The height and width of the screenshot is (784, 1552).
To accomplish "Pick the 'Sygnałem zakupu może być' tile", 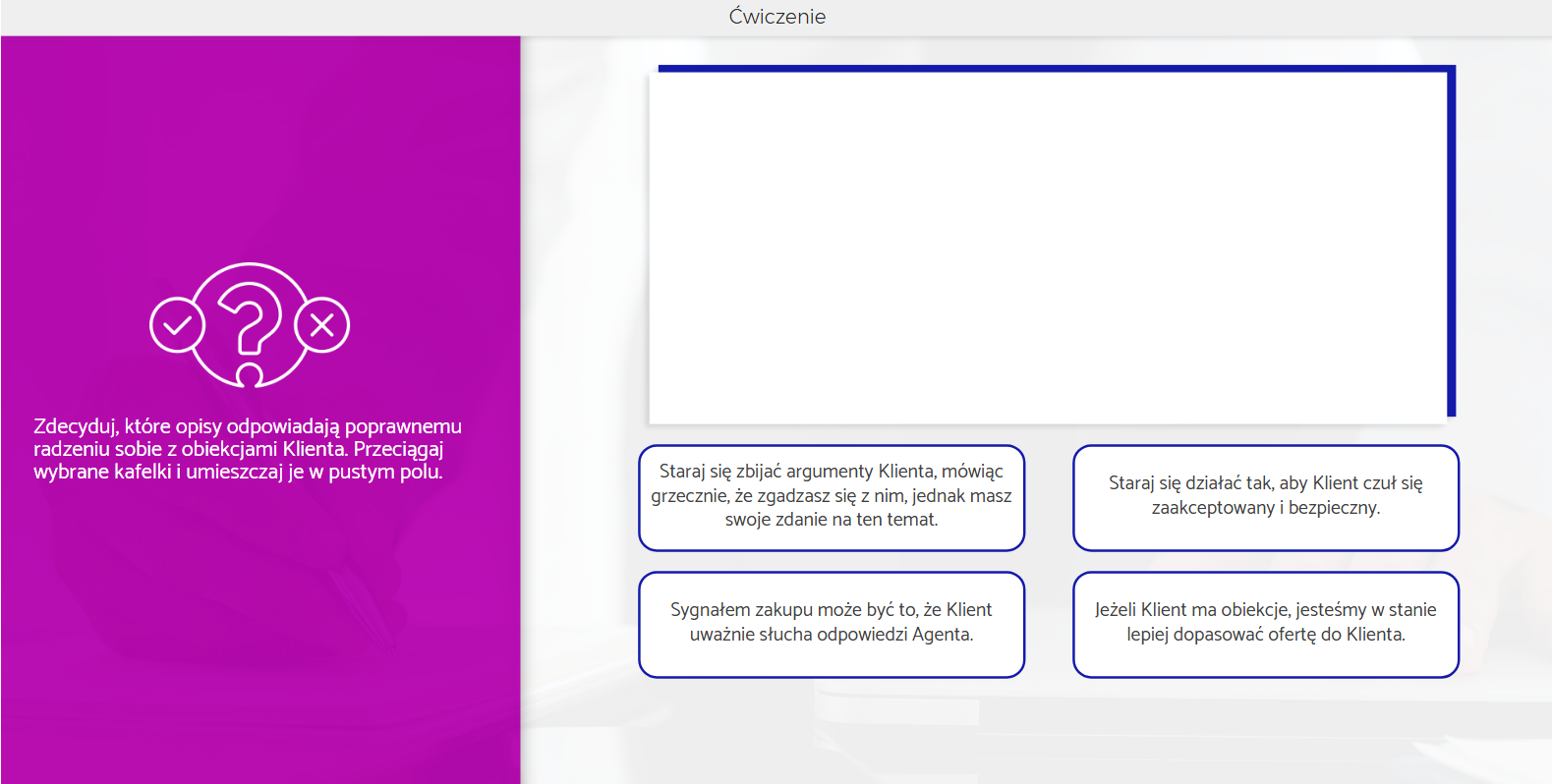I will (831, 624).
